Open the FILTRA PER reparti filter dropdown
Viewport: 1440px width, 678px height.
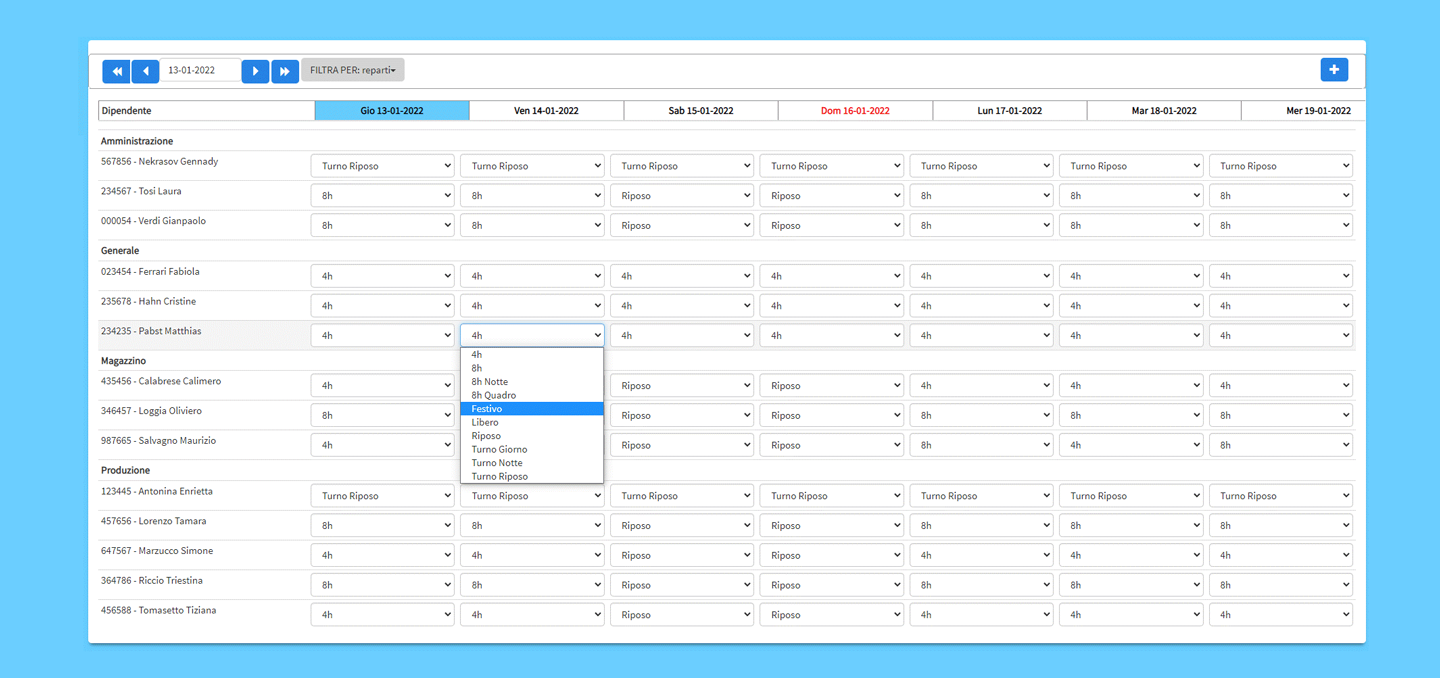[x=352, y=70]
